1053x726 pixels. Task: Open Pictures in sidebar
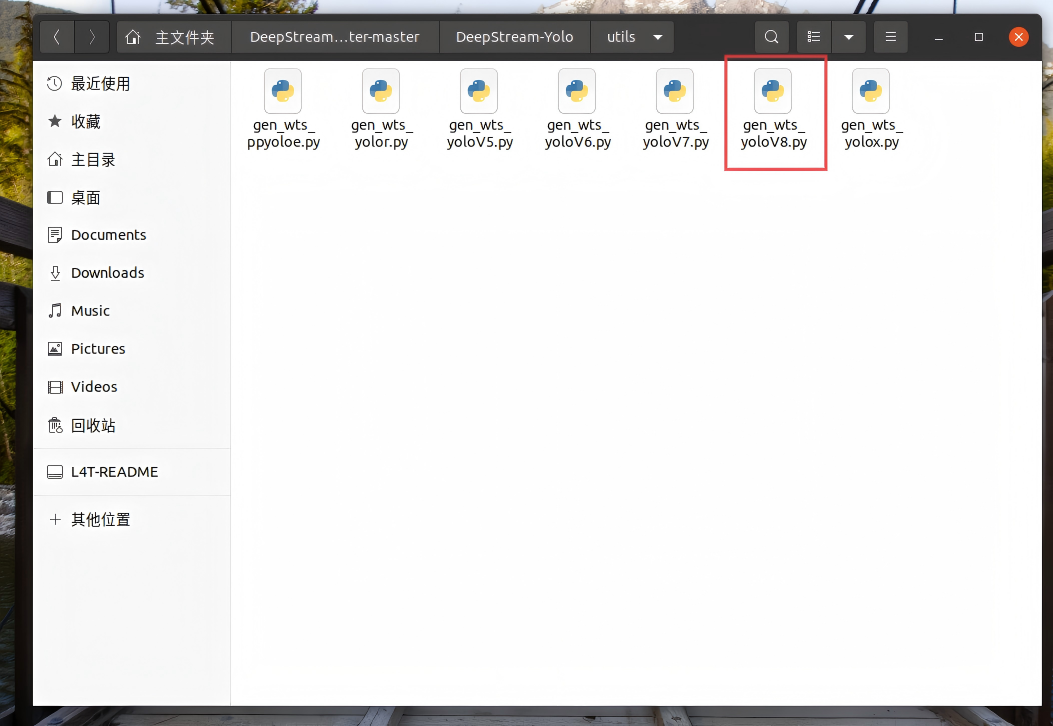[x=132, y=349]
